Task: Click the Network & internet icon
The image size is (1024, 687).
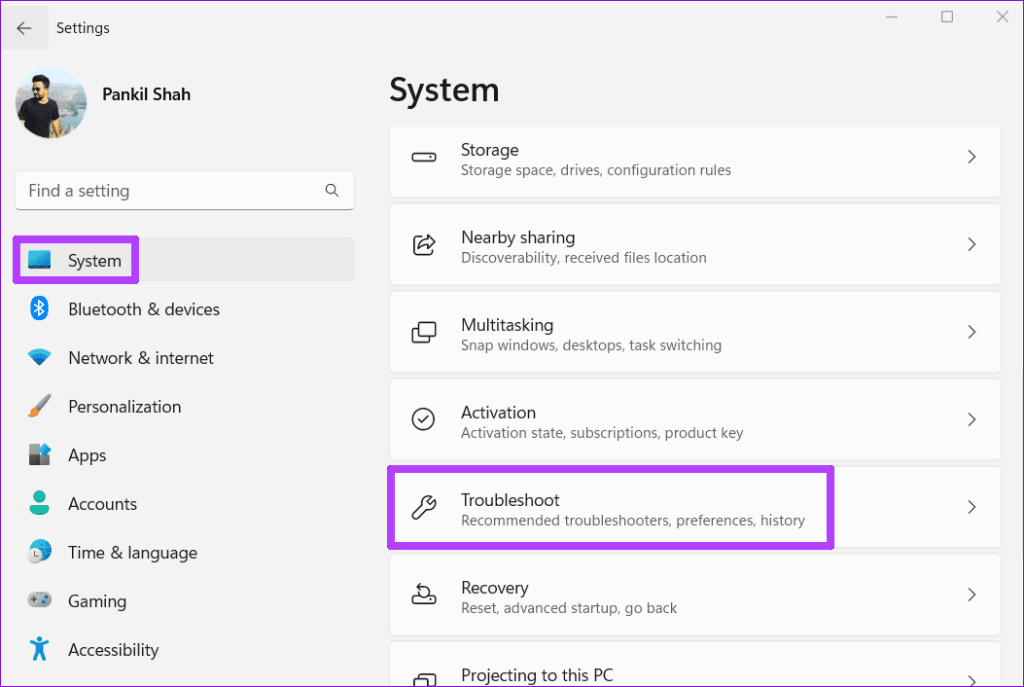Action: (x=40, y=358)
